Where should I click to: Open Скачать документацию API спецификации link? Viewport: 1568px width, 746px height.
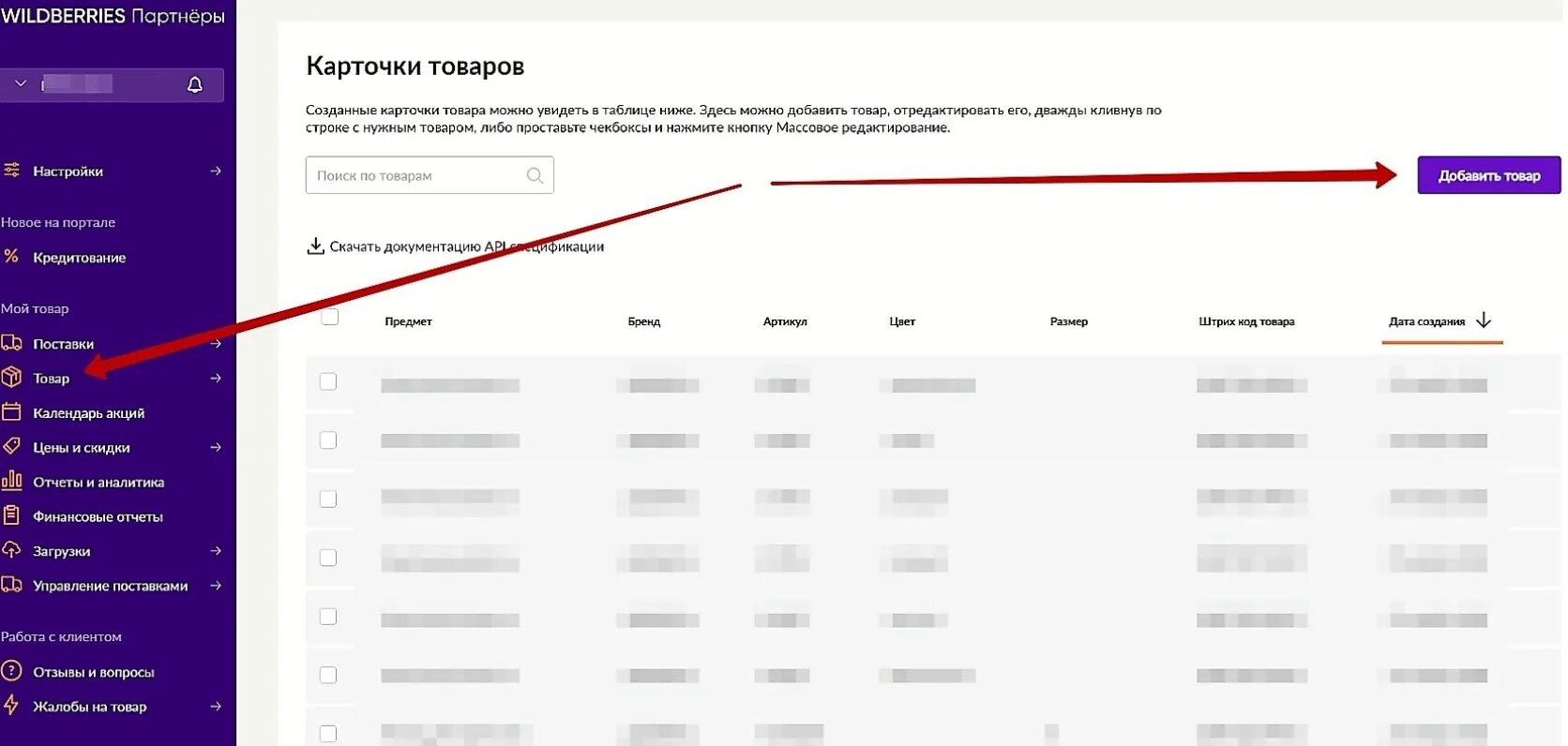pos(466,246)
